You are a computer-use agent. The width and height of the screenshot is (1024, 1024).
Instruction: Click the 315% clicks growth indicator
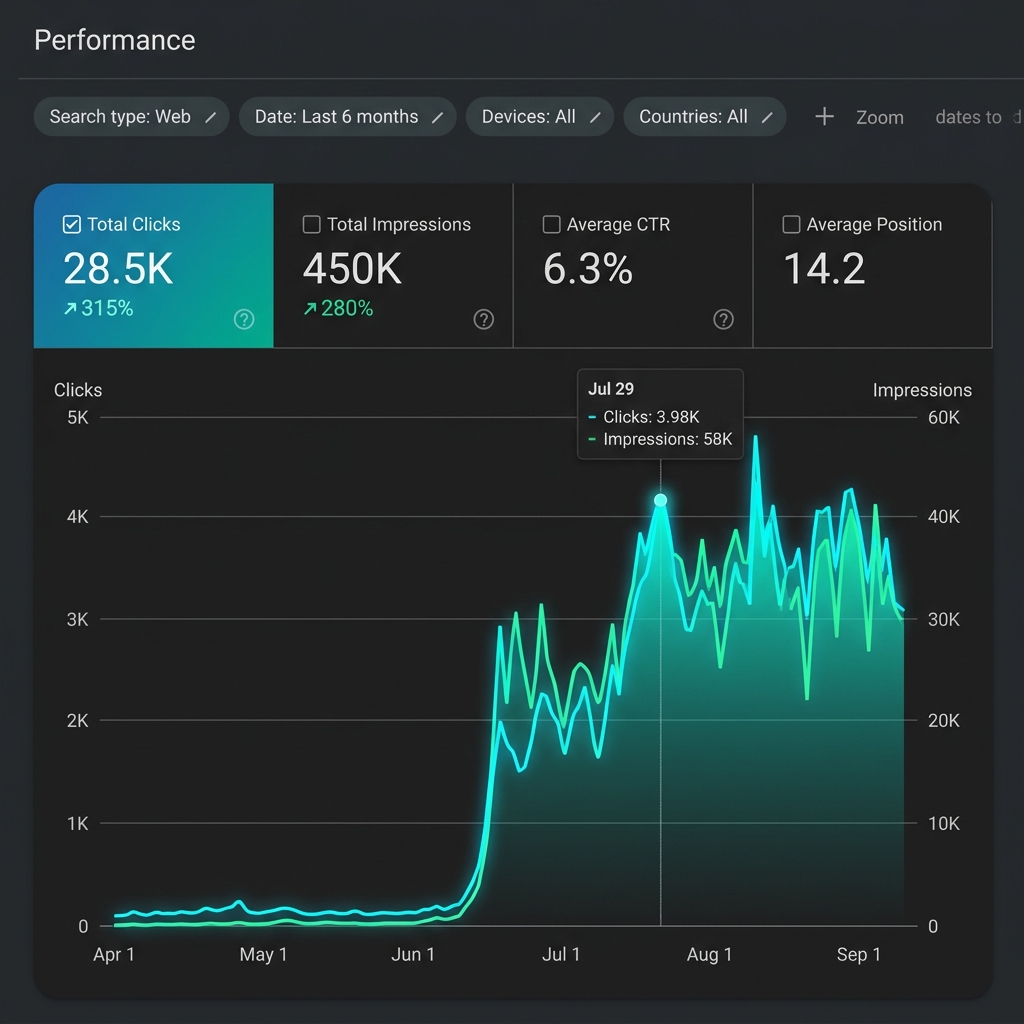(99, 308)
